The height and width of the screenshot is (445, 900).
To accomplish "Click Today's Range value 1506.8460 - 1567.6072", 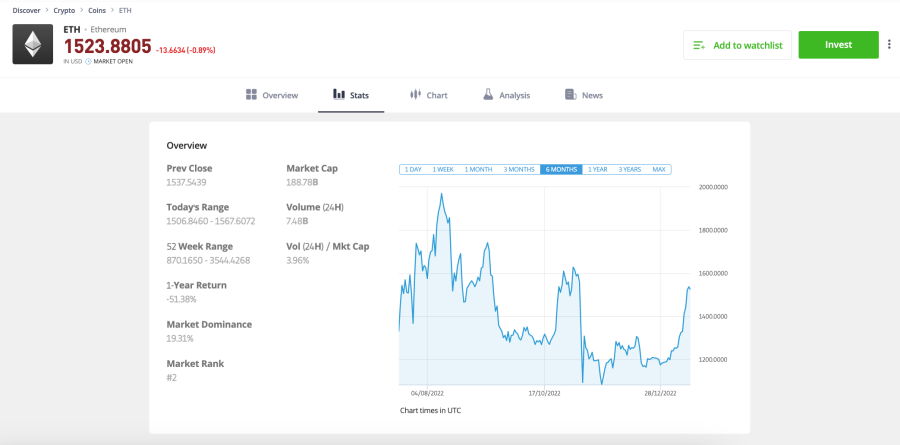I will click(211, 221).
